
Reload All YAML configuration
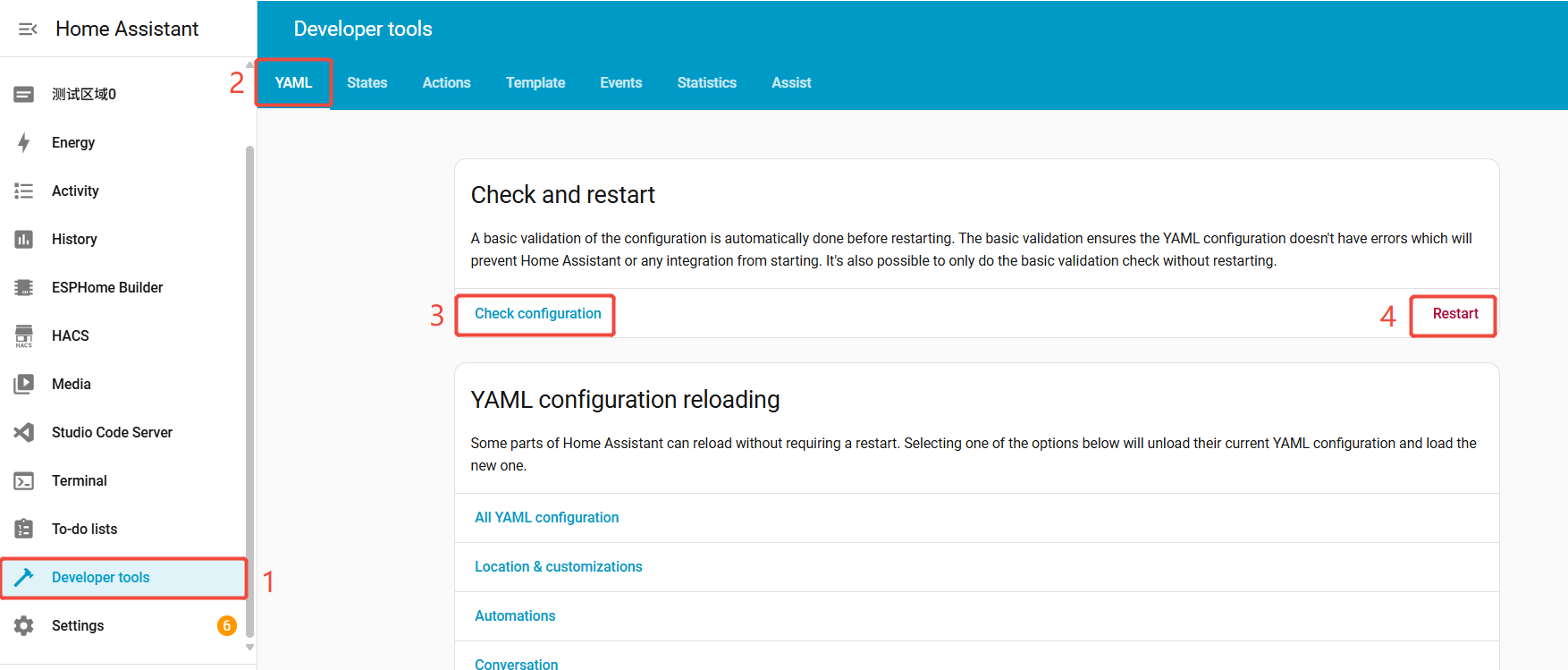coord(546,517)
